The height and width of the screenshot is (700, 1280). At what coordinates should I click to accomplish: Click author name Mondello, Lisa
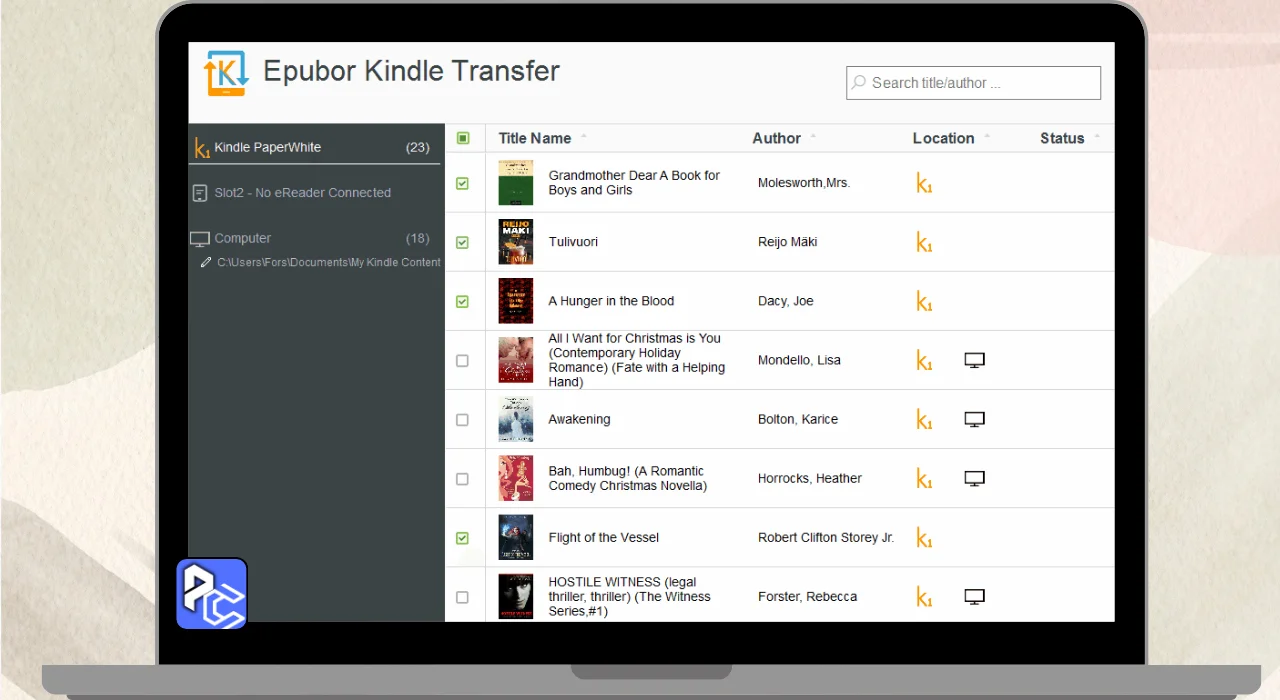point(799,360)
